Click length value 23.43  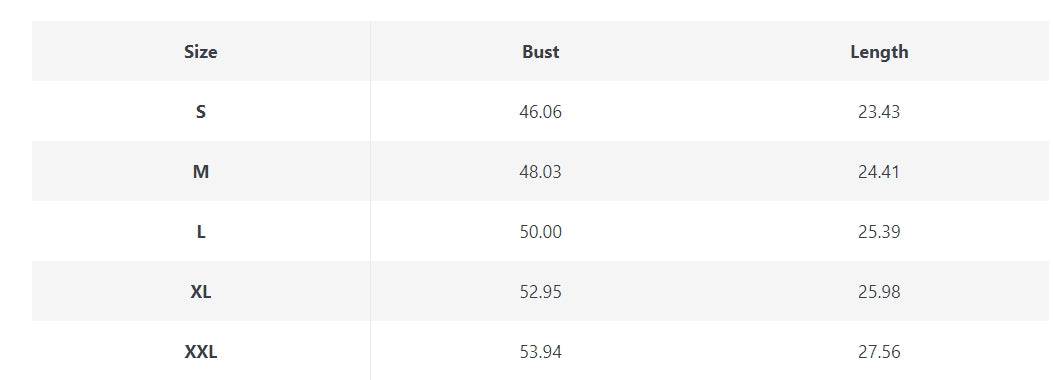pyautogui.click(x=879, y=111)
